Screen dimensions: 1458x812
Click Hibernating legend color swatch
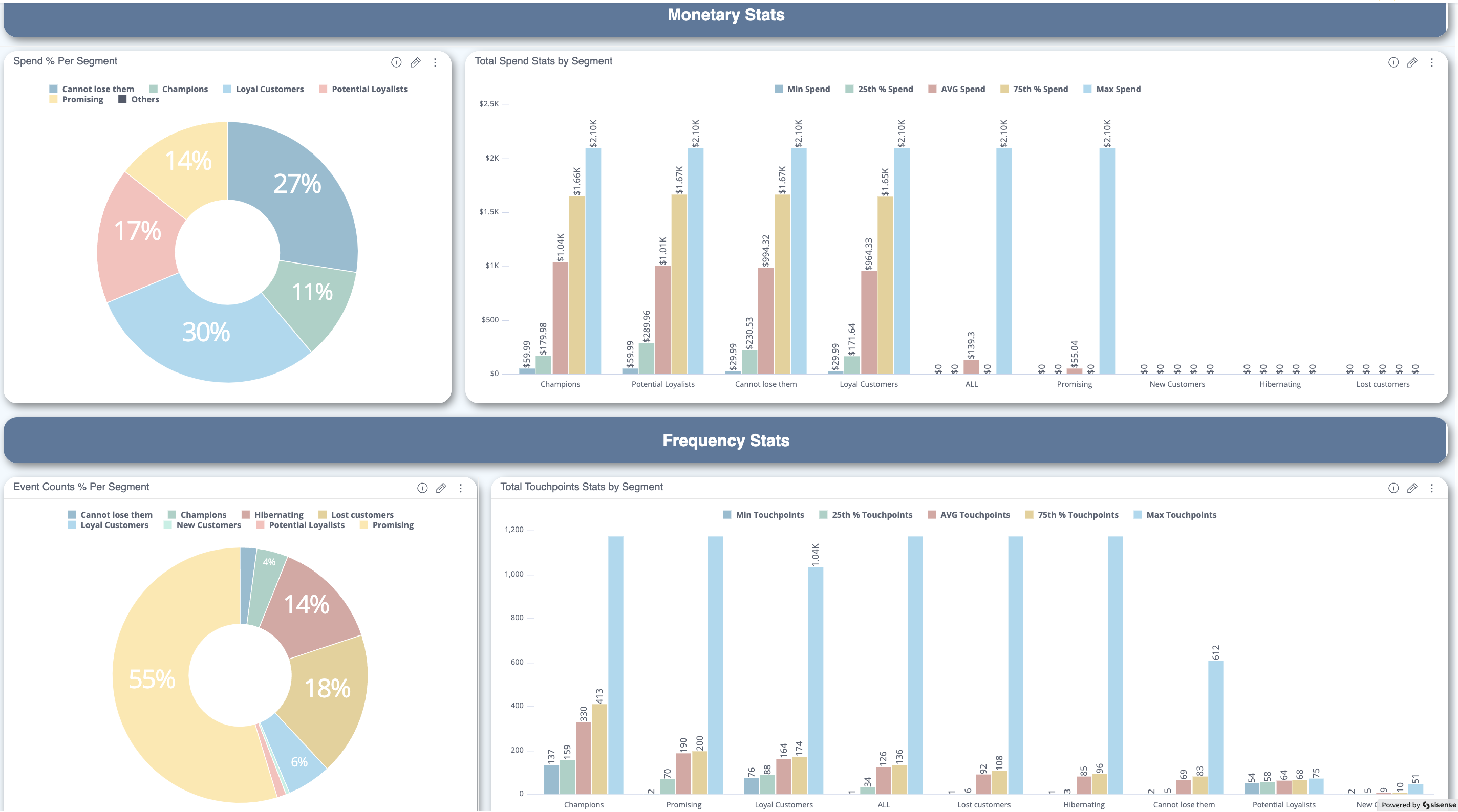click(246, 514)
